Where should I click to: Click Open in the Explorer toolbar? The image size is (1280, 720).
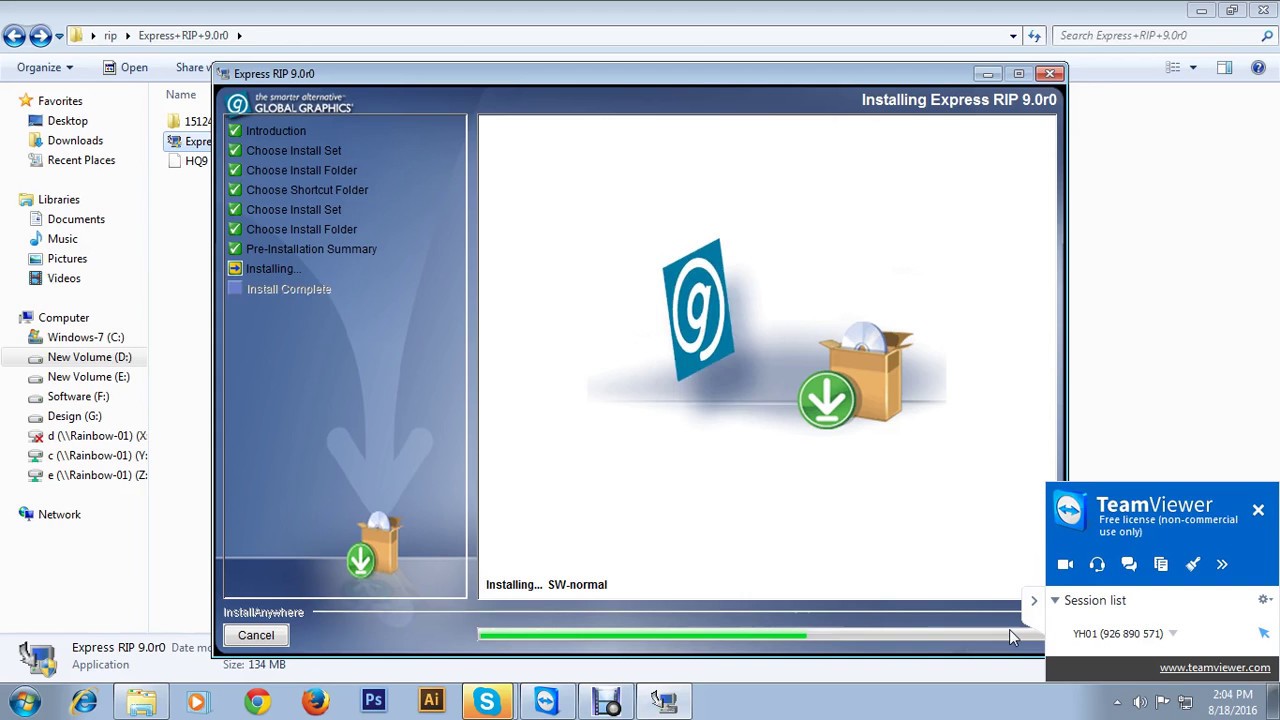pos(125,67)
